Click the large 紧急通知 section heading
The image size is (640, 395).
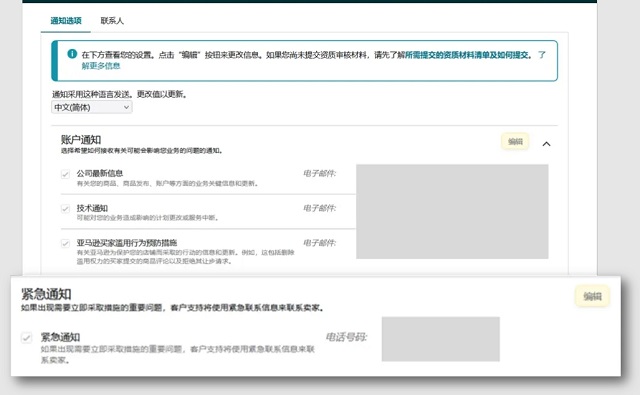point(46,294)
